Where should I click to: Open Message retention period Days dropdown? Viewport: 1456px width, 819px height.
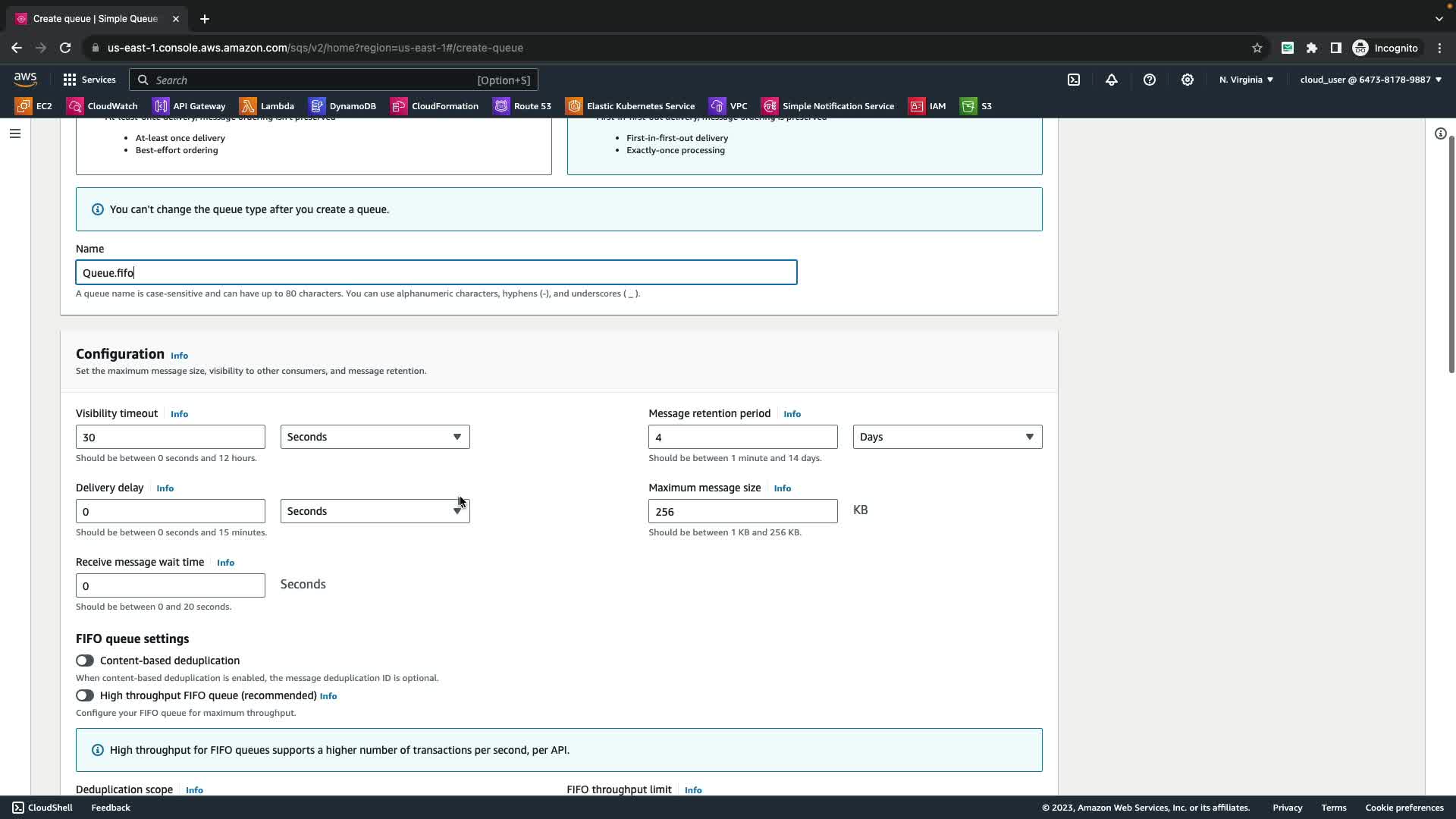[x=947, y=437]
